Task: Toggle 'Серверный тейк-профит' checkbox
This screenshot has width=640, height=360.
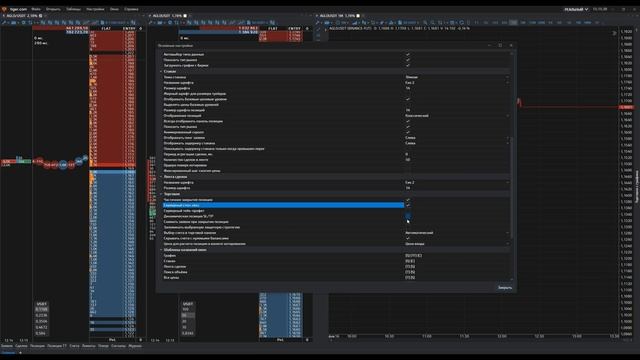Action: 407,211
